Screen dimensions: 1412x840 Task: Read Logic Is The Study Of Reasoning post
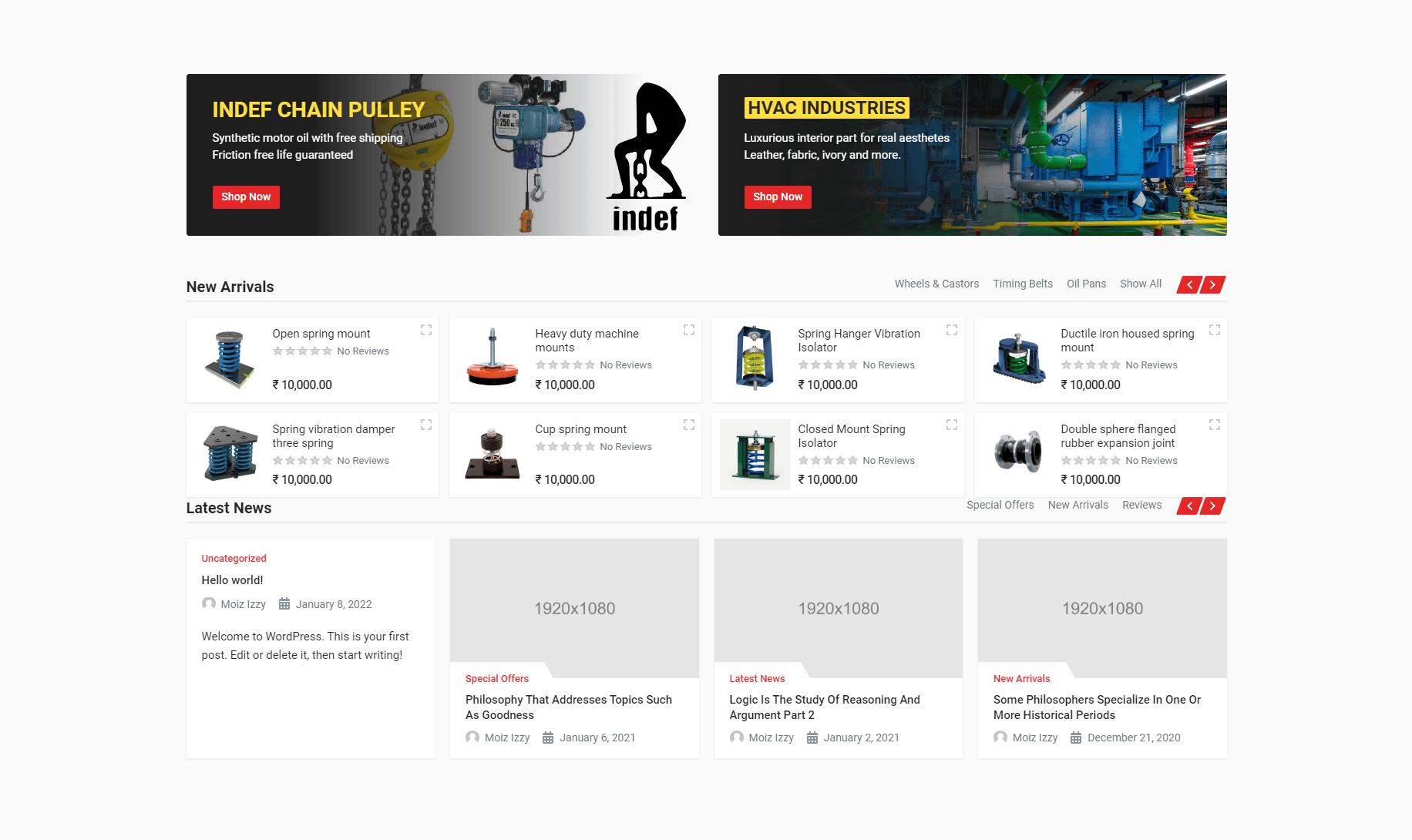coord(825,707)
